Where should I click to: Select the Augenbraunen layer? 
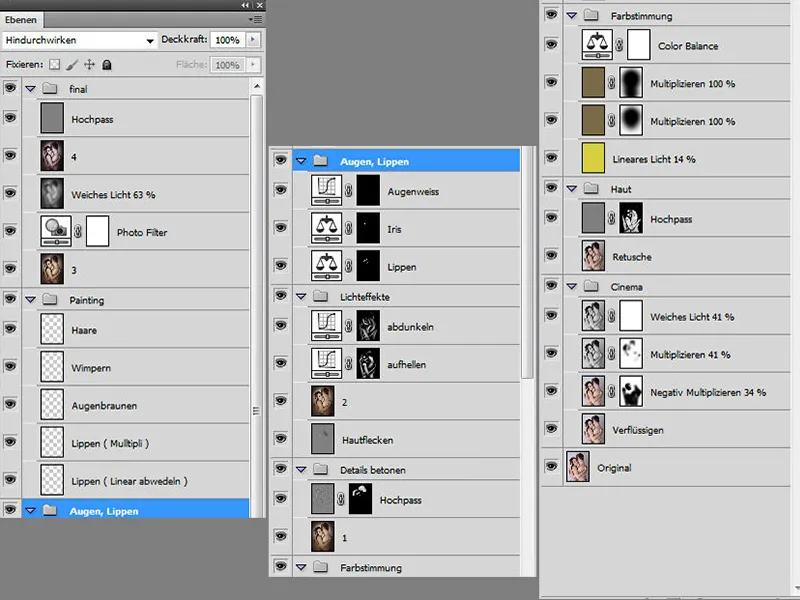coord(135,406)
